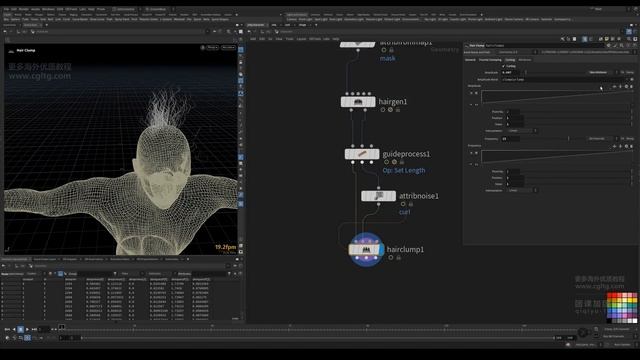Open the No cam viewport dropdown

229,48
